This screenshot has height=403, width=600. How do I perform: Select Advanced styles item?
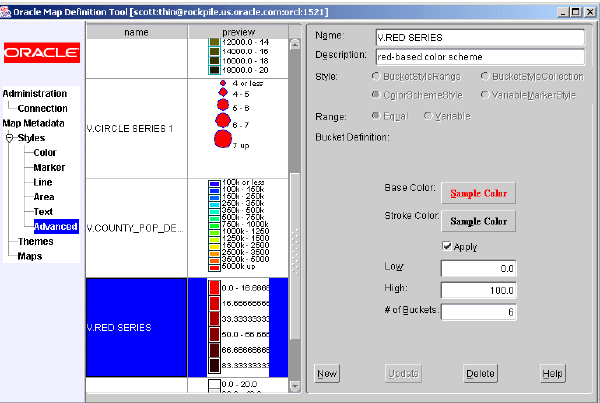point(56,227)
